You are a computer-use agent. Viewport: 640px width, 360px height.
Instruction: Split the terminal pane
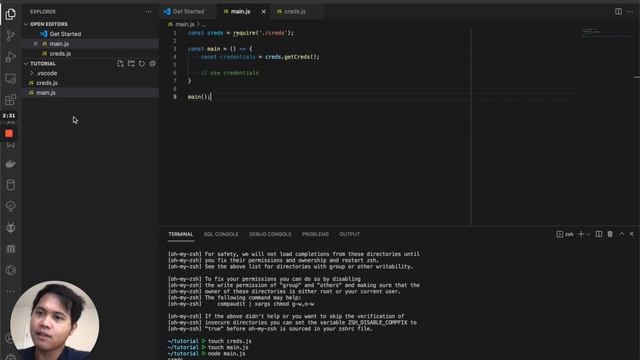598,234
